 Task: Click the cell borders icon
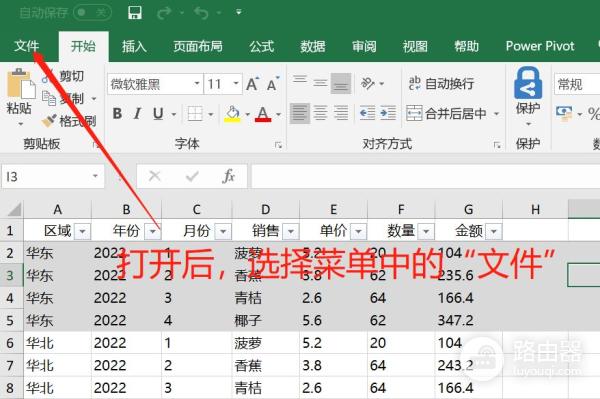pyautogui.click(x=195, y=114)
